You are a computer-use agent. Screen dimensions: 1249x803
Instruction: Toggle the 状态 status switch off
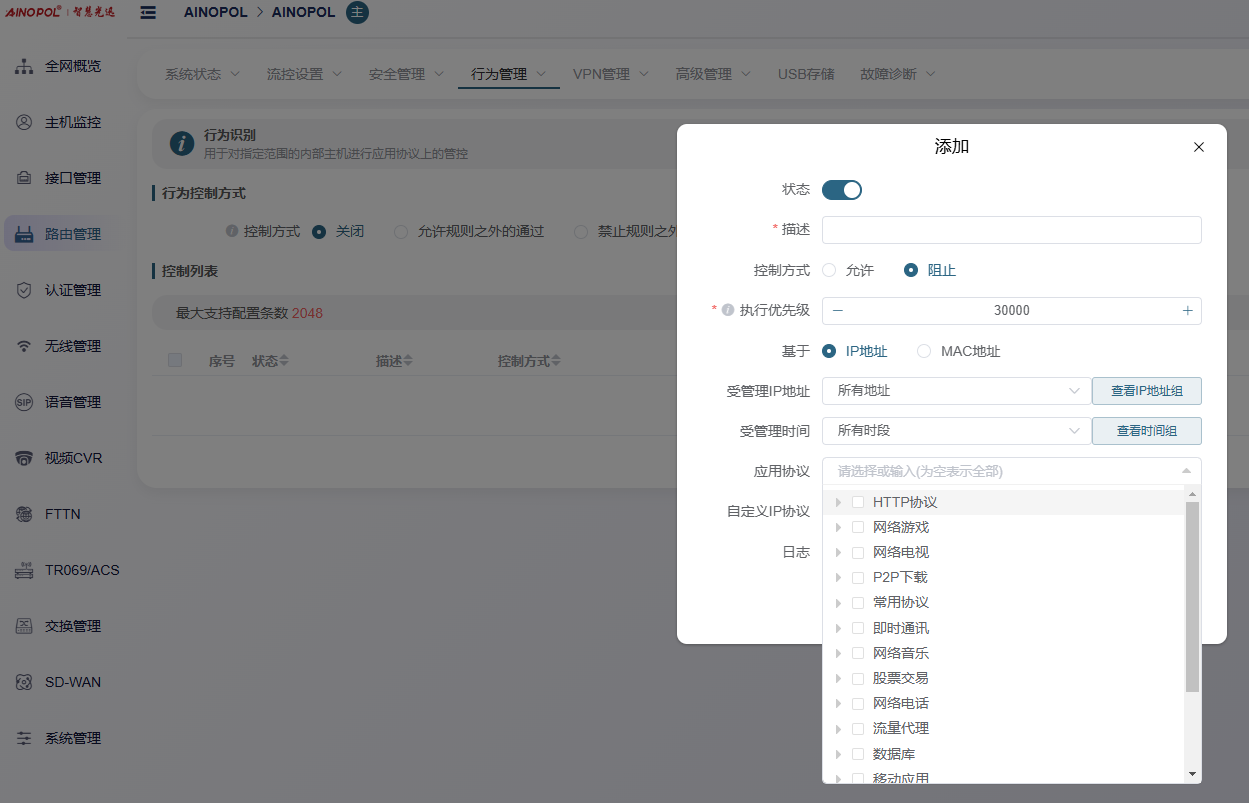click(x=841, y=190)
